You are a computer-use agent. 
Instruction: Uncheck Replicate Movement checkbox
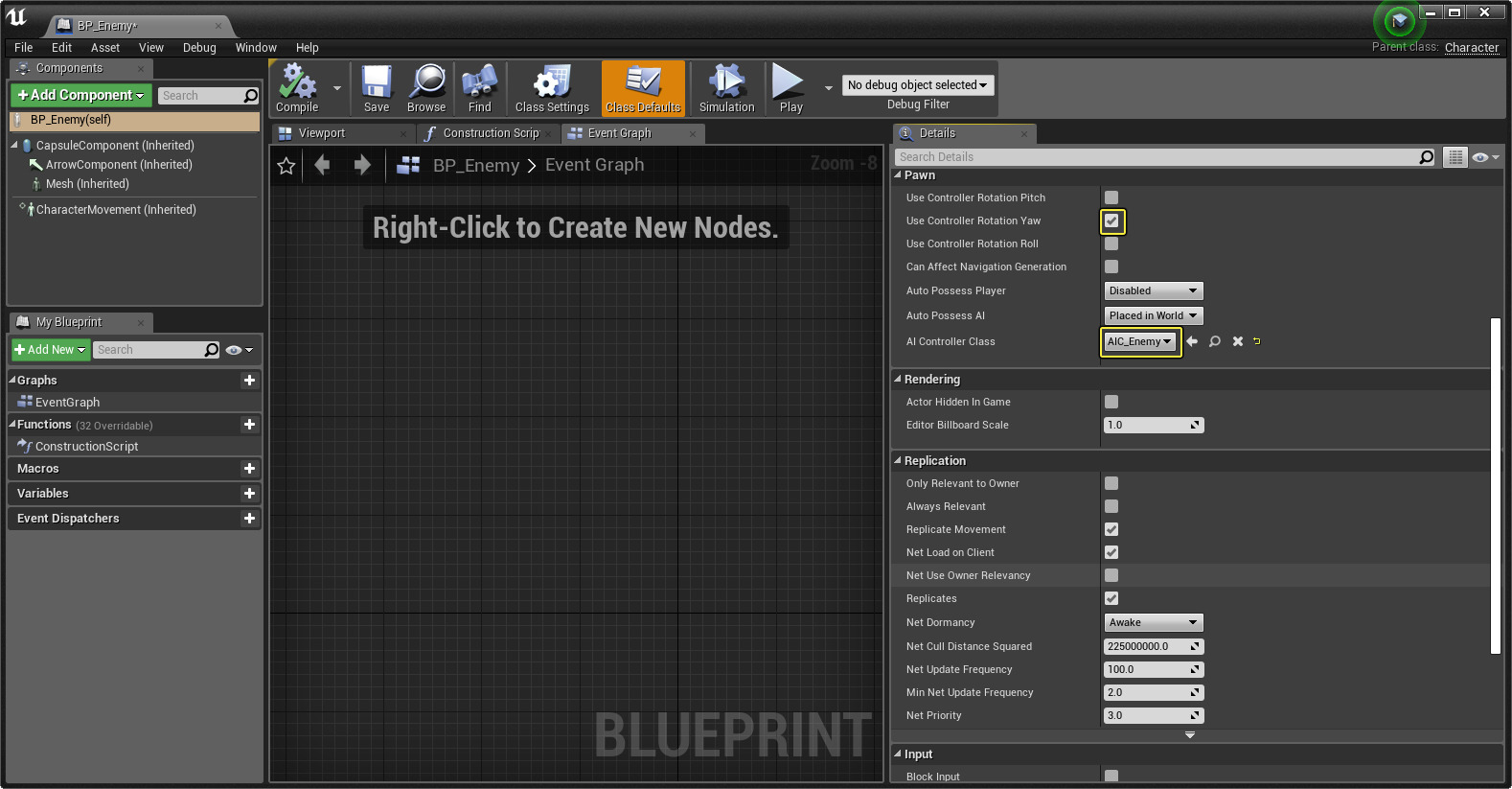pyautogui.click(x=1111, y=529)
